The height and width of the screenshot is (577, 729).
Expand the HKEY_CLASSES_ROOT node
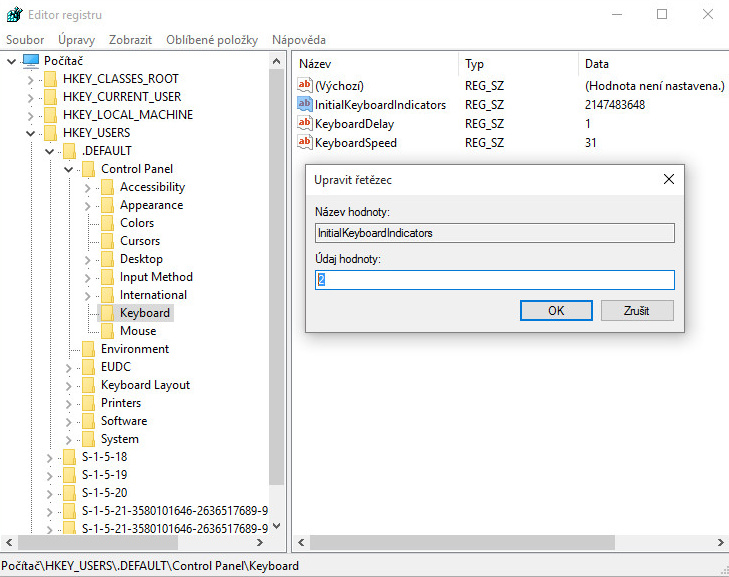pyautogui.click(x=31, y=80)
